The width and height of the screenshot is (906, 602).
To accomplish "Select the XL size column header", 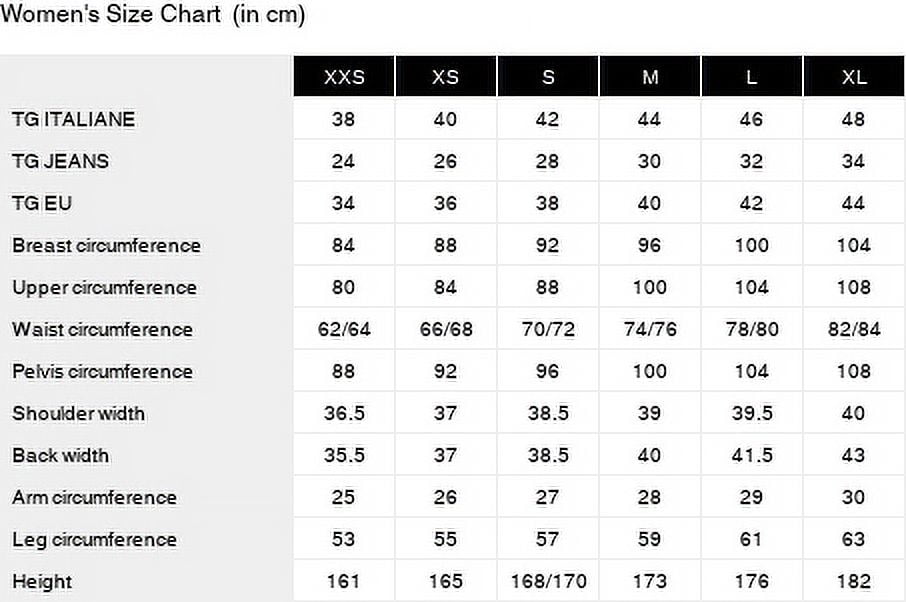I will (854, 77).
